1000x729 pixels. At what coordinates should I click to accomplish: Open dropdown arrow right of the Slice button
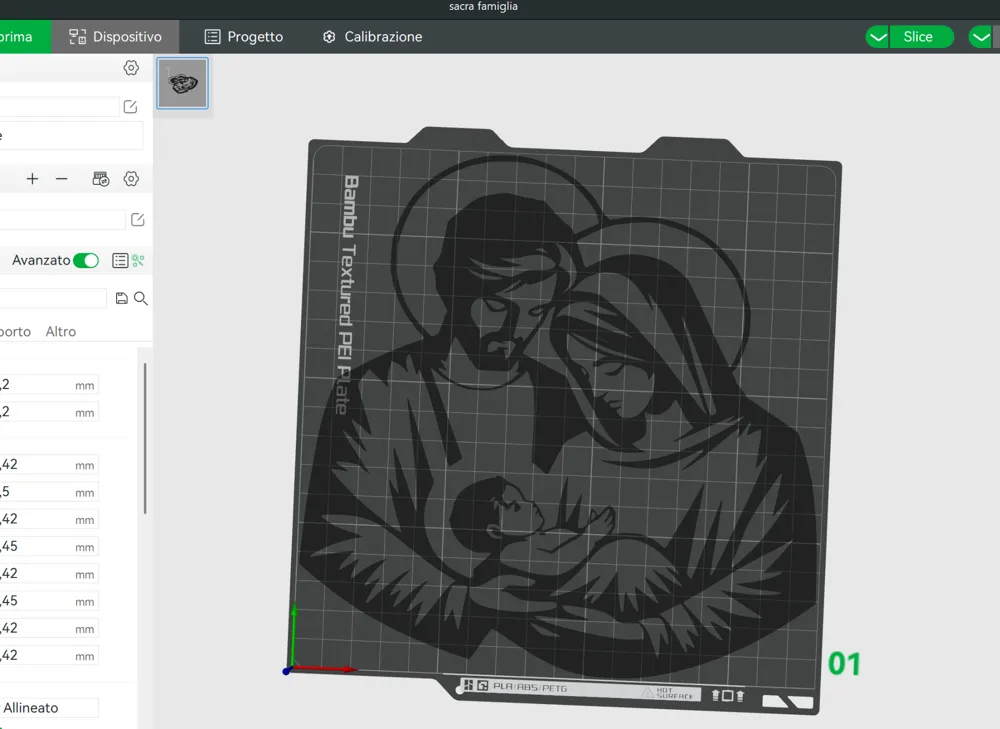[x=981, y=37]
